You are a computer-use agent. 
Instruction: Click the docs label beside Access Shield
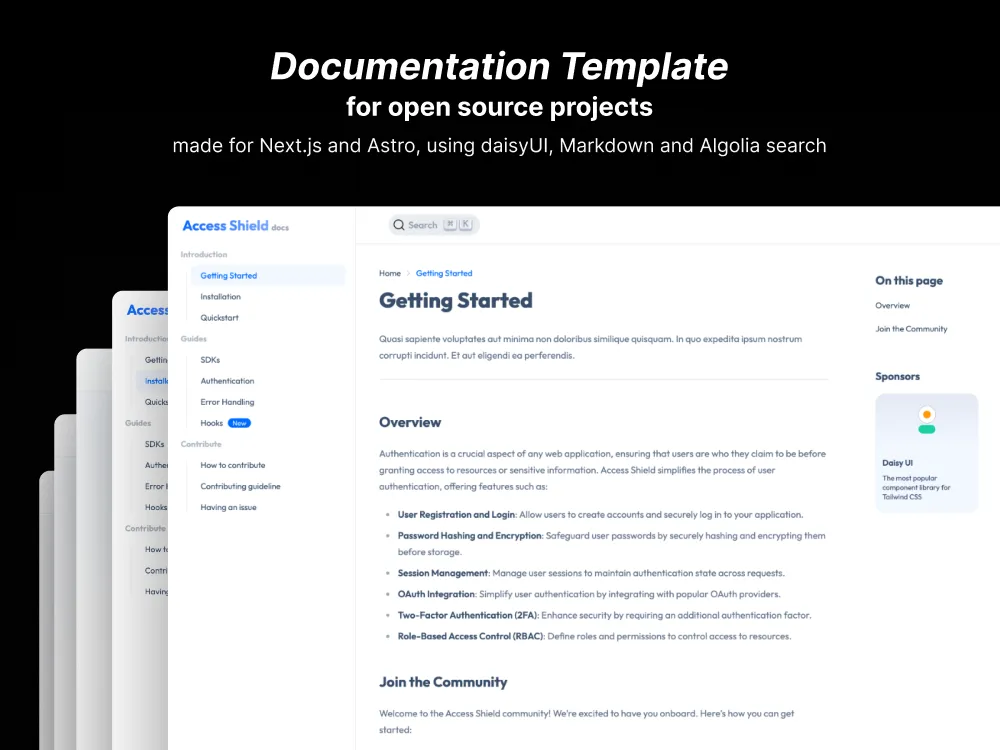(x=279, y=228)
